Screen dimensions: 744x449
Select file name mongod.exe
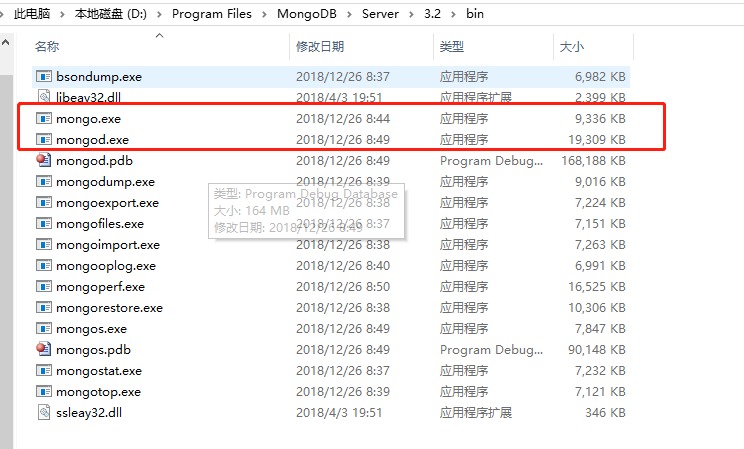(x=93, y=140)
